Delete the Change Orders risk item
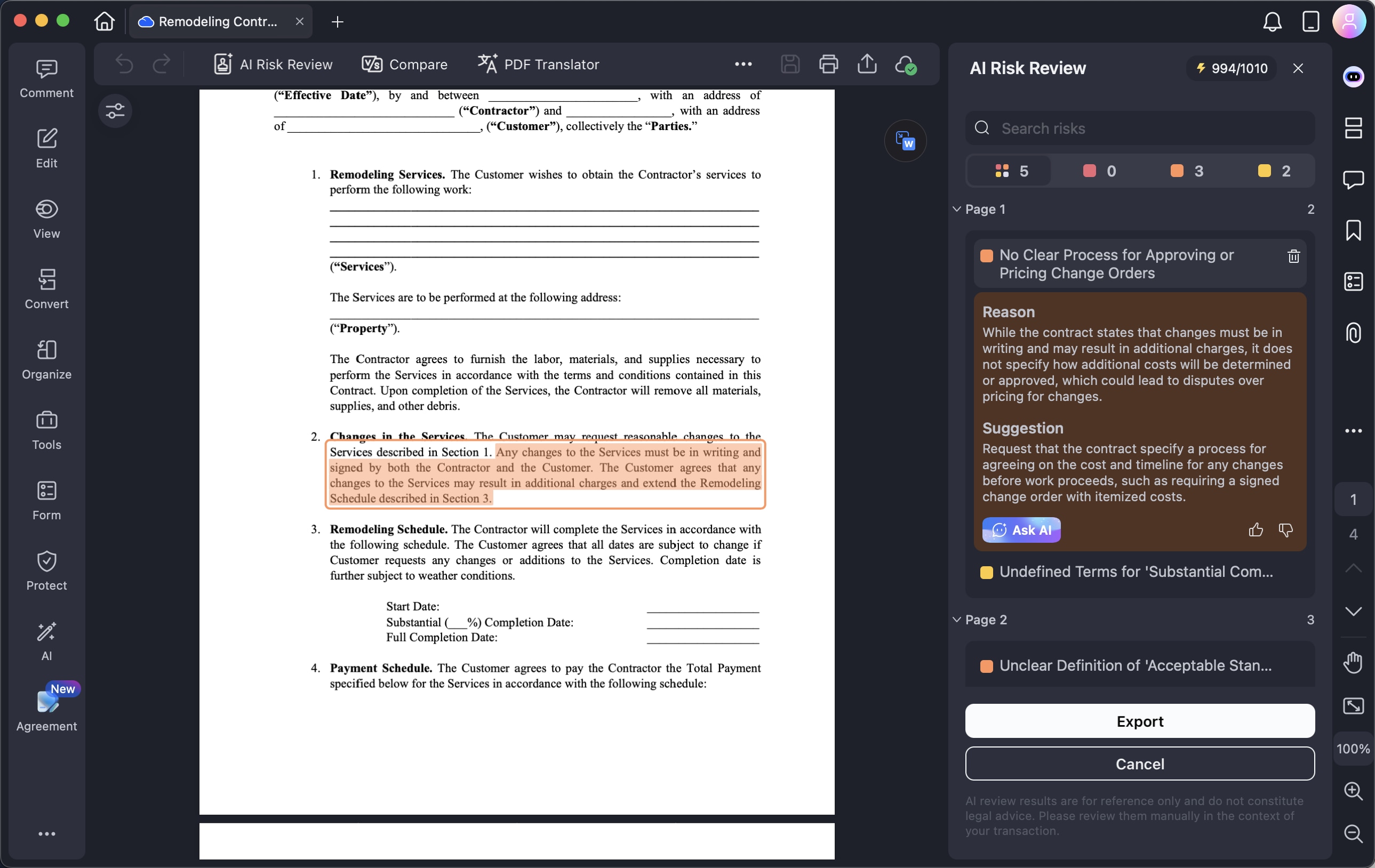Screen dimensions: 1375x868 tap(1293, 256)
